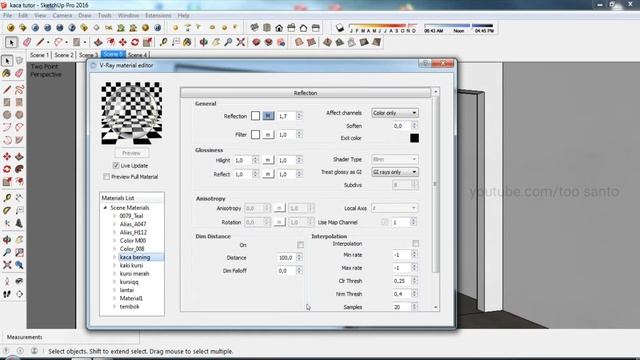
Task: Expand the tembok material node
Action: (115, 307)
